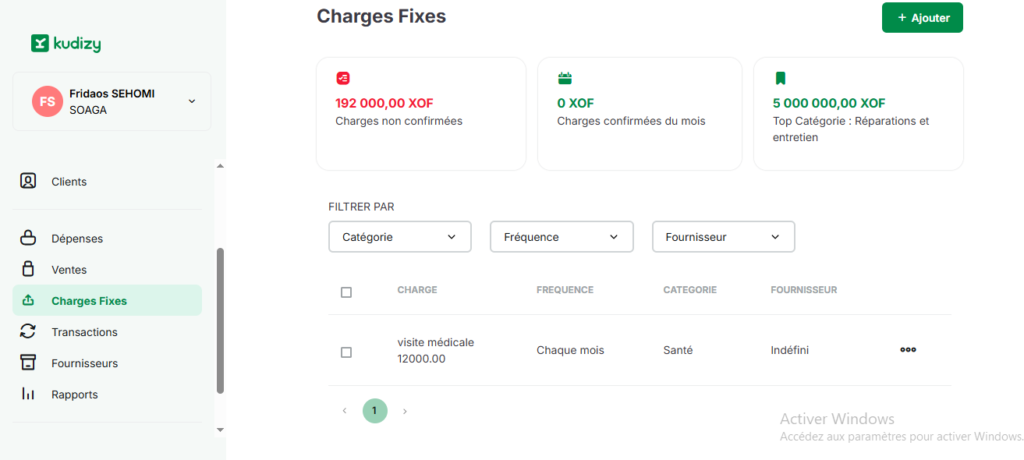Click the Rapports bar chart icon
The height and width of the screenshot is (460, 1024).
coord(29,394)
